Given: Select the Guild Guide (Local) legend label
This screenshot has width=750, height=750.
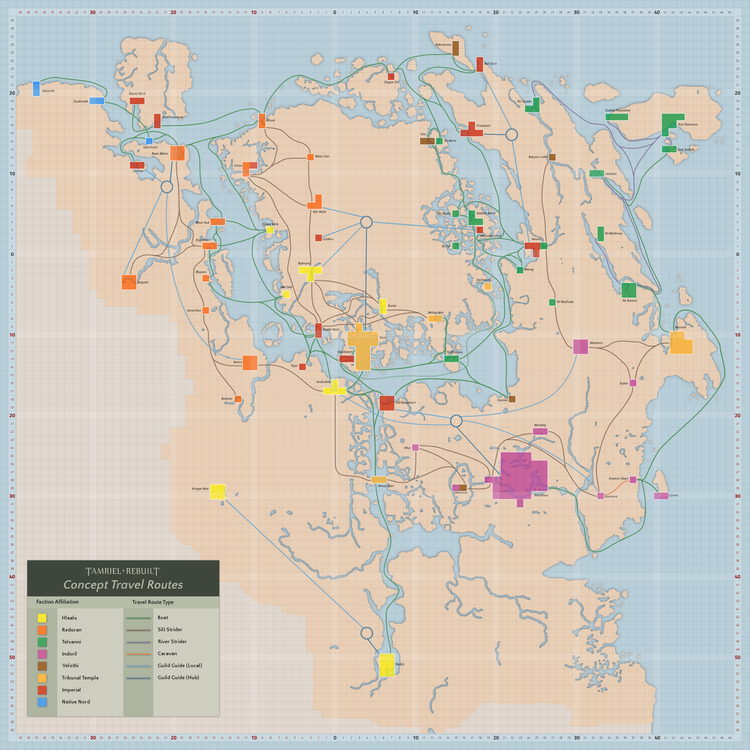Looking at the screenshot, I should coord(180,665).
